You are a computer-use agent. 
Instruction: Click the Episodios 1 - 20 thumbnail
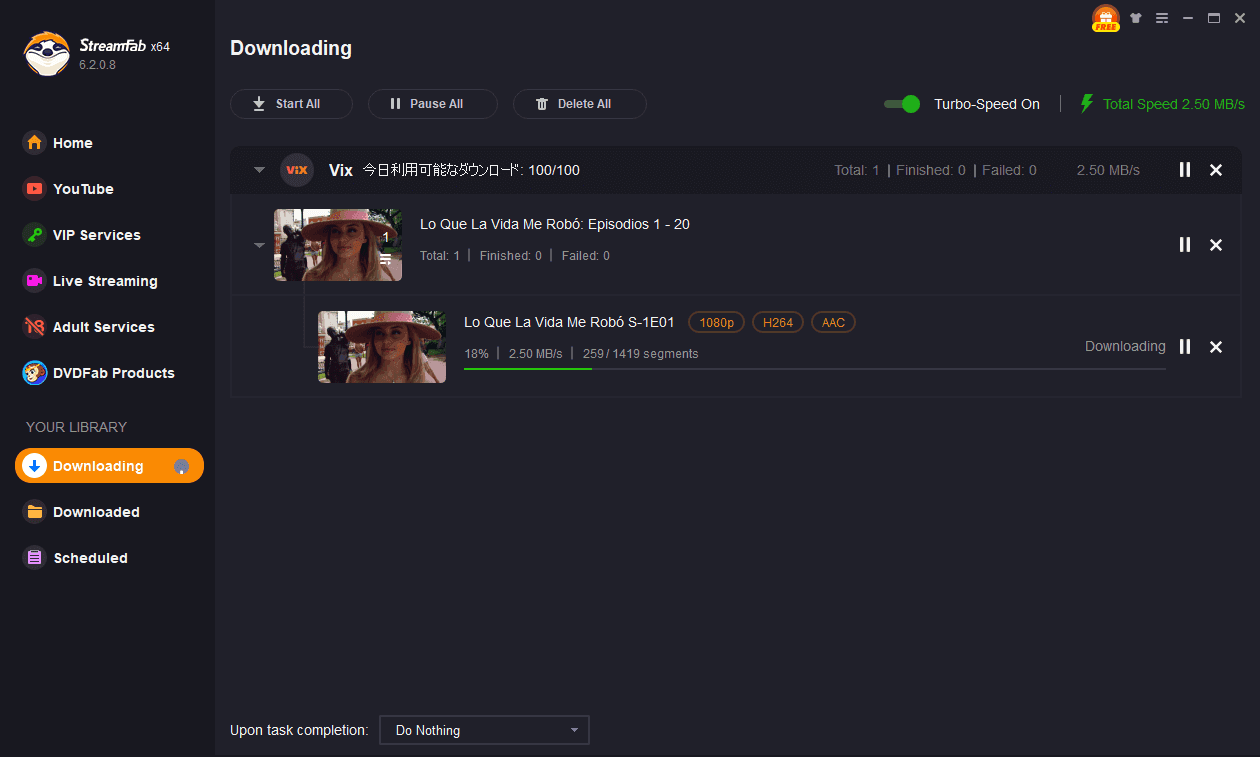coord(338,245)
